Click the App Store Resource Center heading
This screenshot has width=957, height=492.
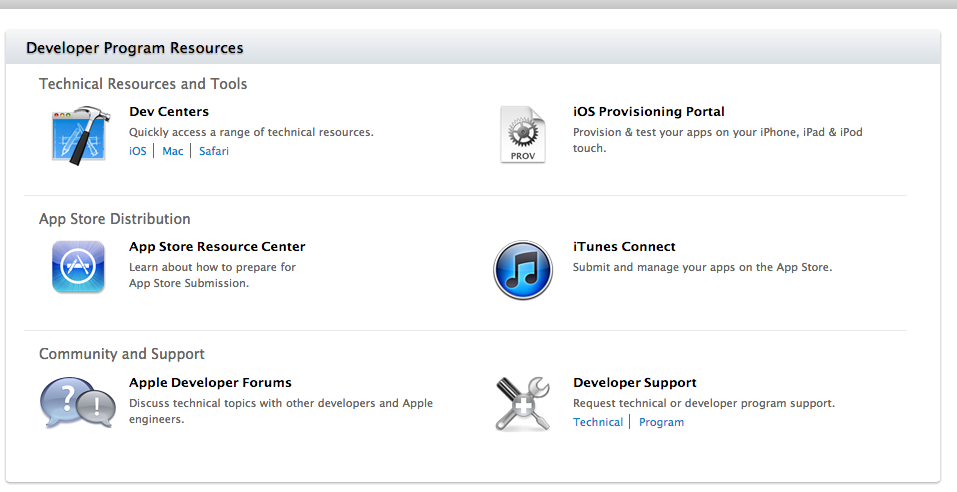(217, 247)
